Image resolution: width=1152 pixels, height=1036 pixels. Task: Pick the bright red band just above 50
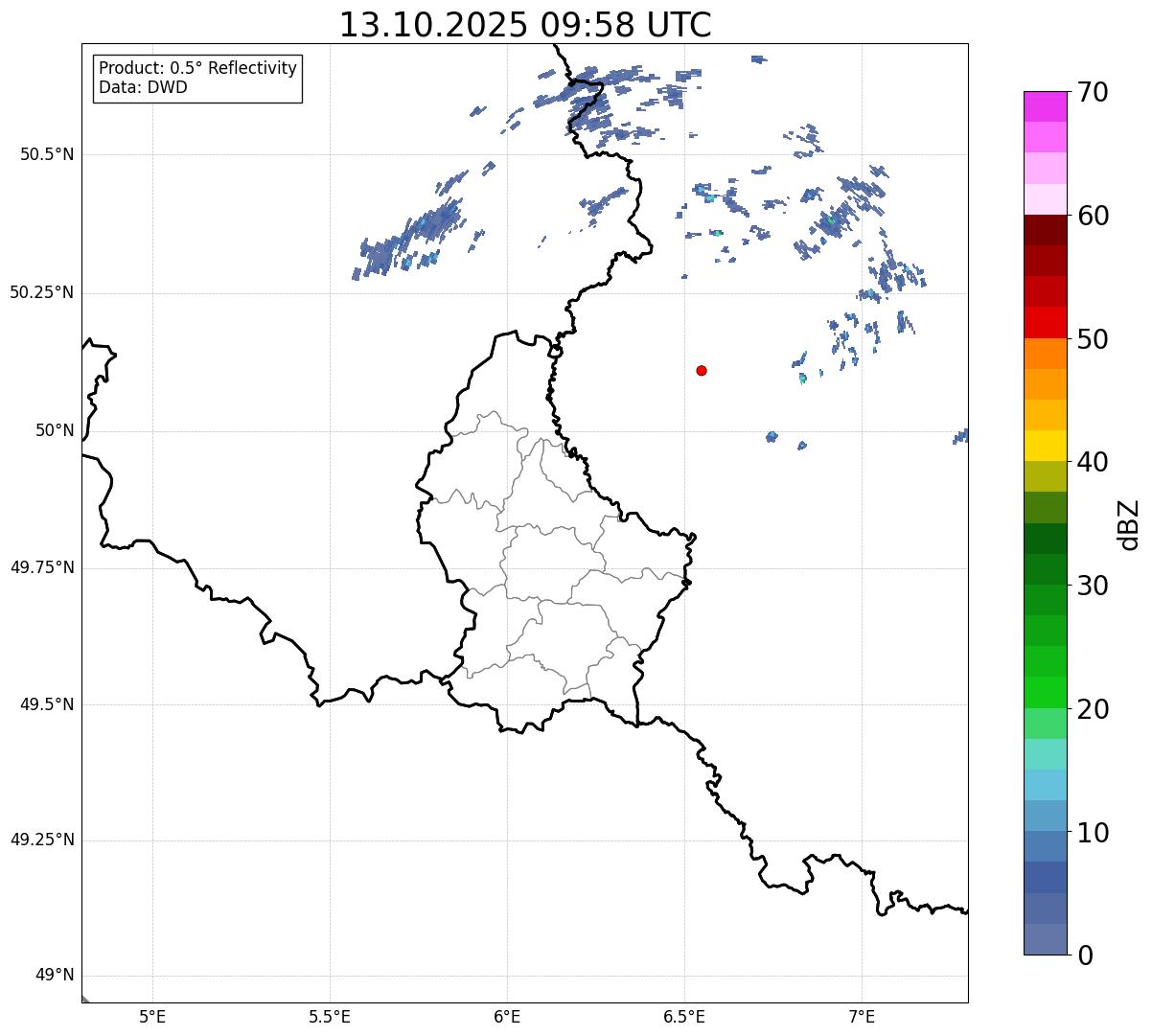pyautogui.click(x=1046, y=323)
